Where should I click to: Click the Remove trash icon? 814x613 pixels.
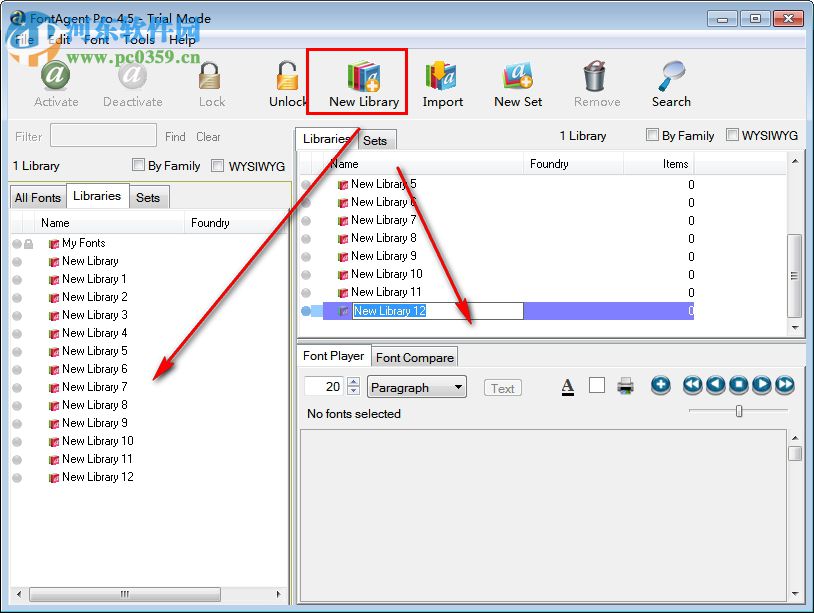(596, 75)
